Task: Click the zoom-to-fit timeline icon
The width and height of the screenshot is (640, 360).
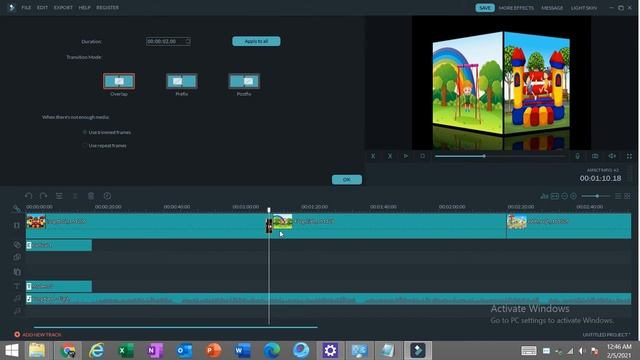Action: (555, 196)
